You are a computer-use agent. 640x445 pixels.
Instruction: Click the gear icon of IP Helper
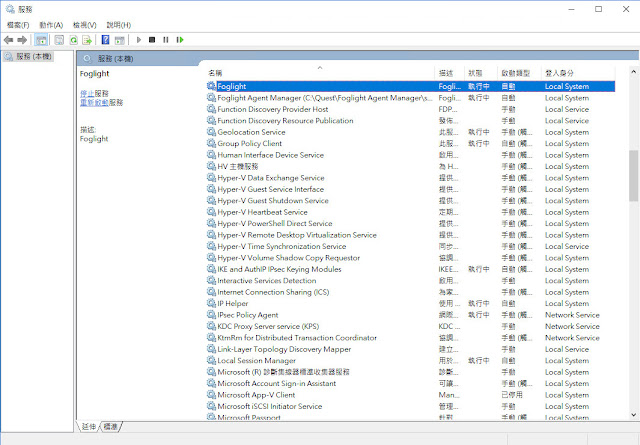(211, 303)
